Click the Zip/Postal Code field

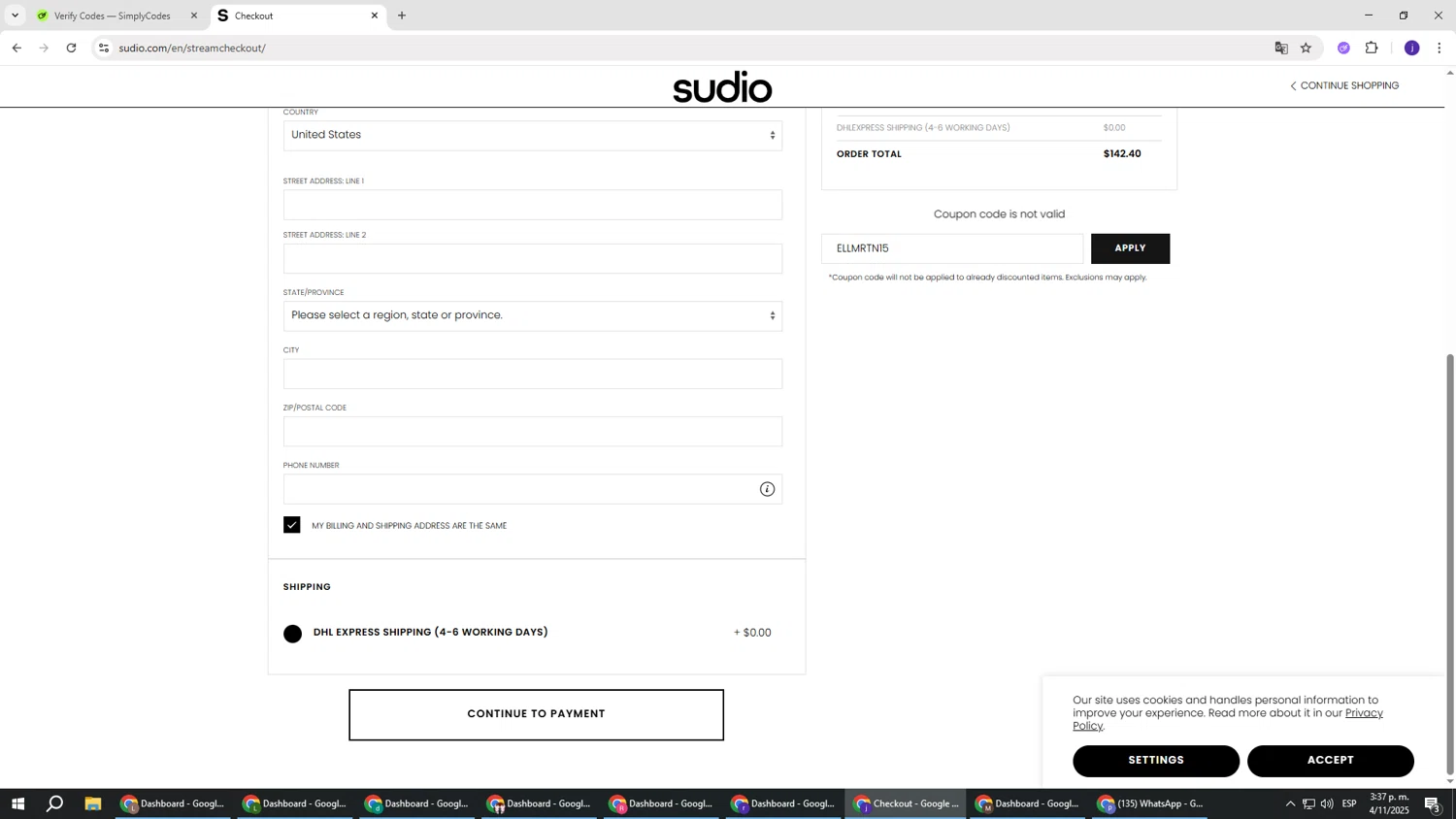tap(532, 431)
